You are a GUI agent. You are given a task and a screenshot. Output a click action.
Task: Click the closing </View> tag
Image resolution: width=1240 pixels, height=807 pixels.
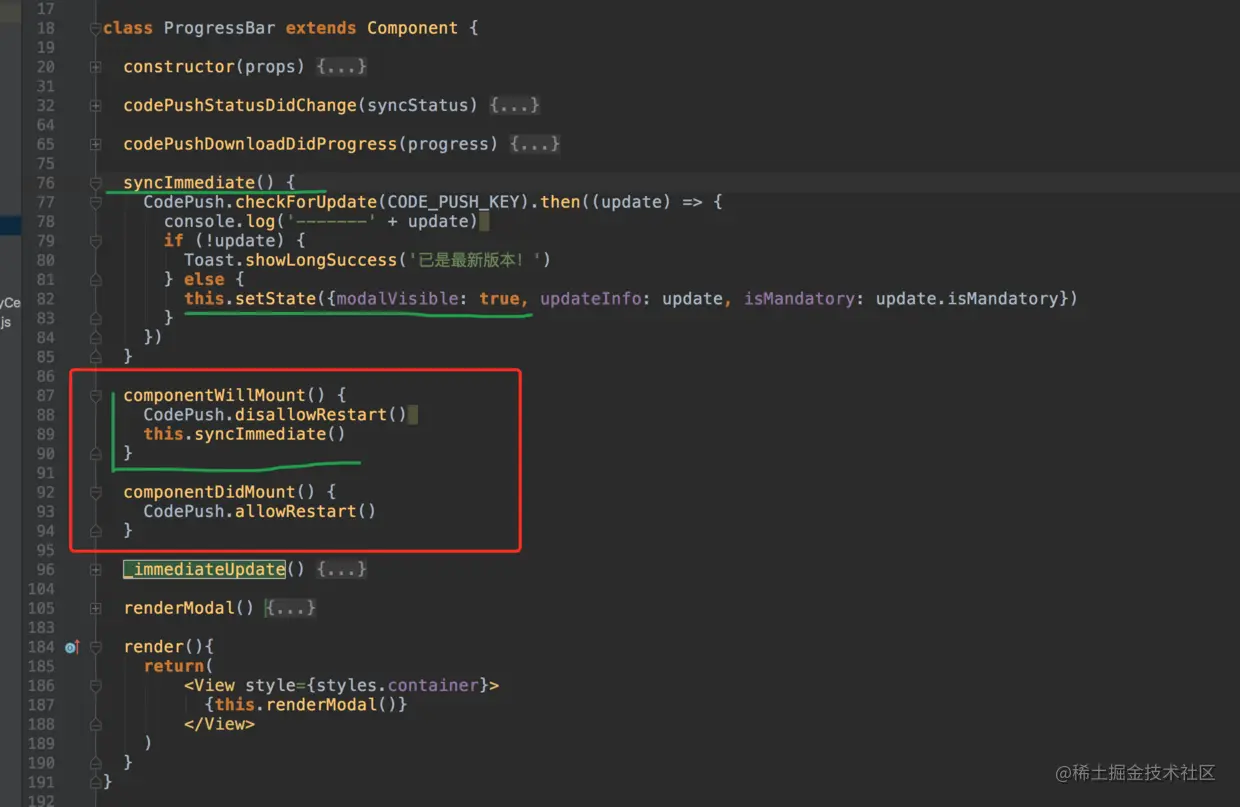[219, 724]
